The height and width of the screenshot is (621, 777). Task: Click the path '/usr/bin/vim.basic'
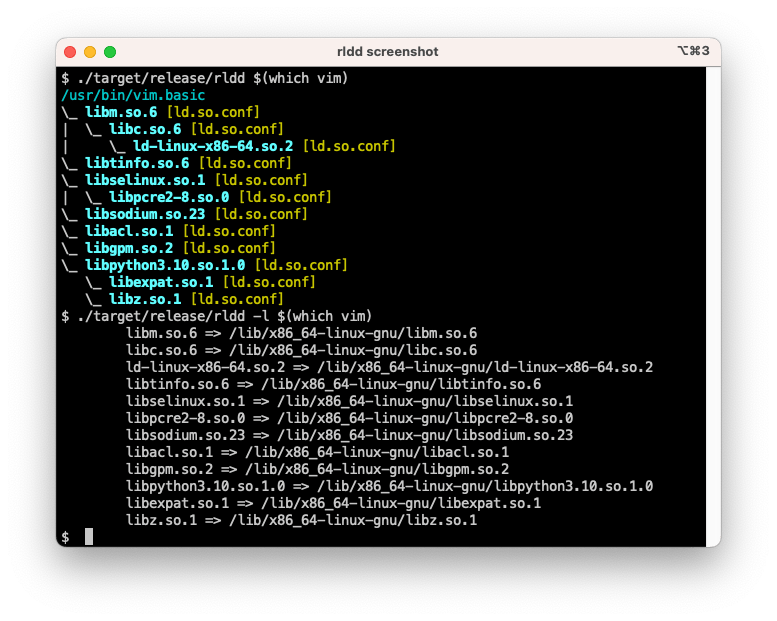(133, 95)
